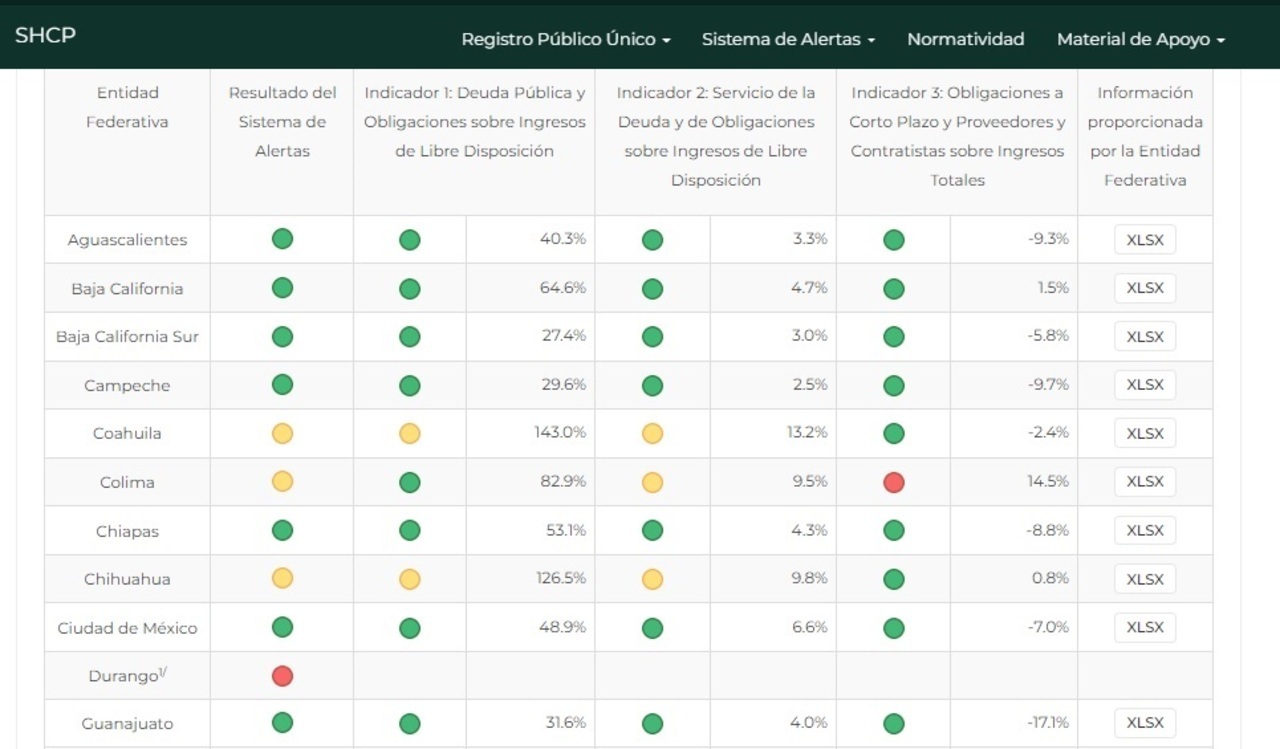Click Guanajuato's green Indicador 3 circle
The image size is (1280, 749).
[x=894, y=724]
